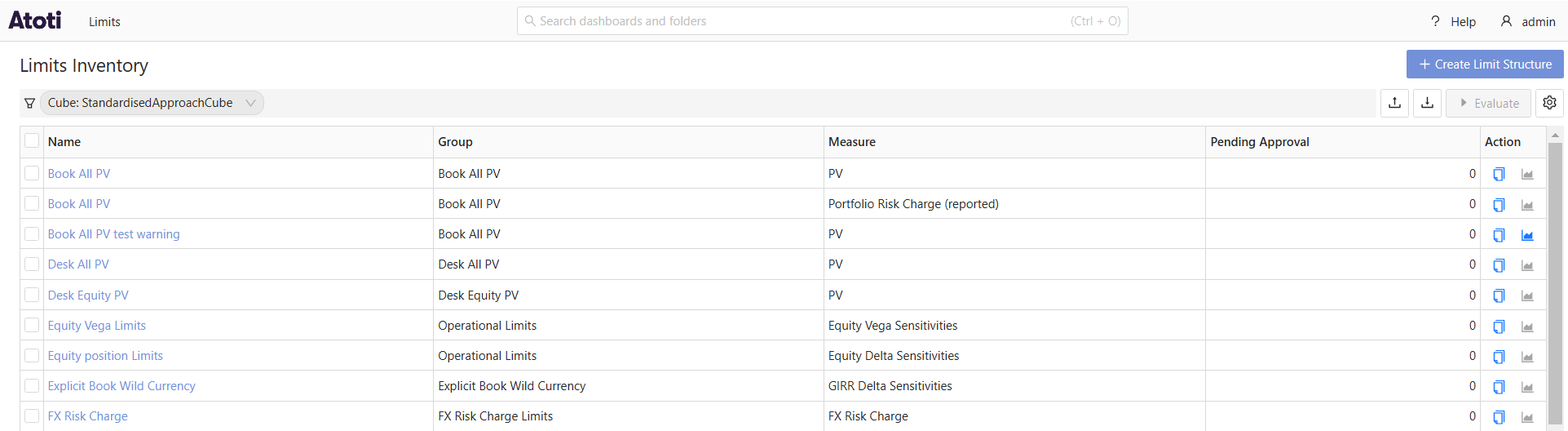
Task: Toggle the select-all checkbox in table header
Action: [32, 141]
